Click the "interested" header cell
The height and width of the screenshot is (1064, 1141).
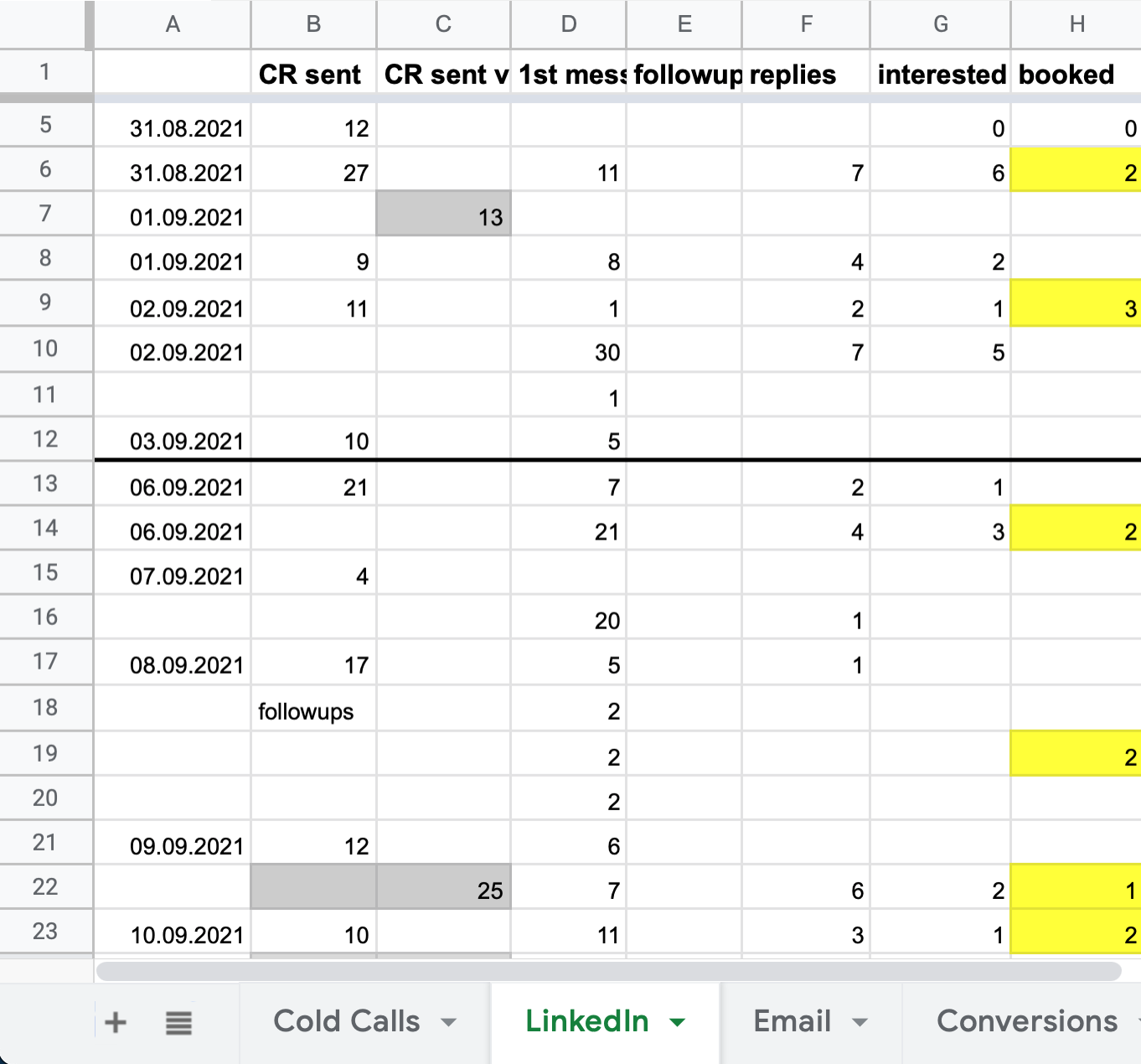click(x=940, y=75)
